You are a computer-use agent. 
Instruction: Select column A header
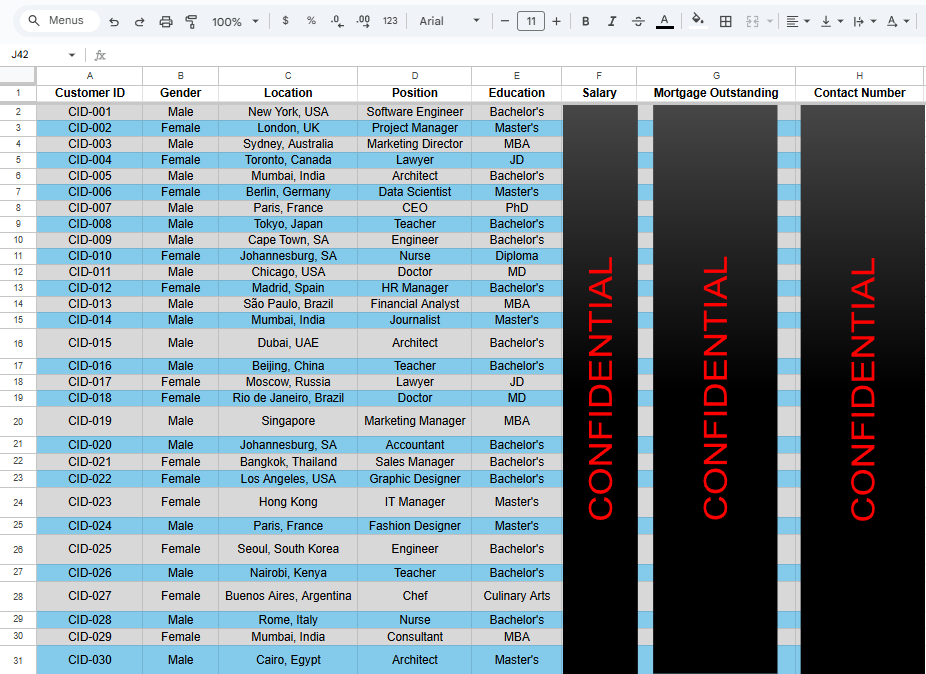point(90,76)
